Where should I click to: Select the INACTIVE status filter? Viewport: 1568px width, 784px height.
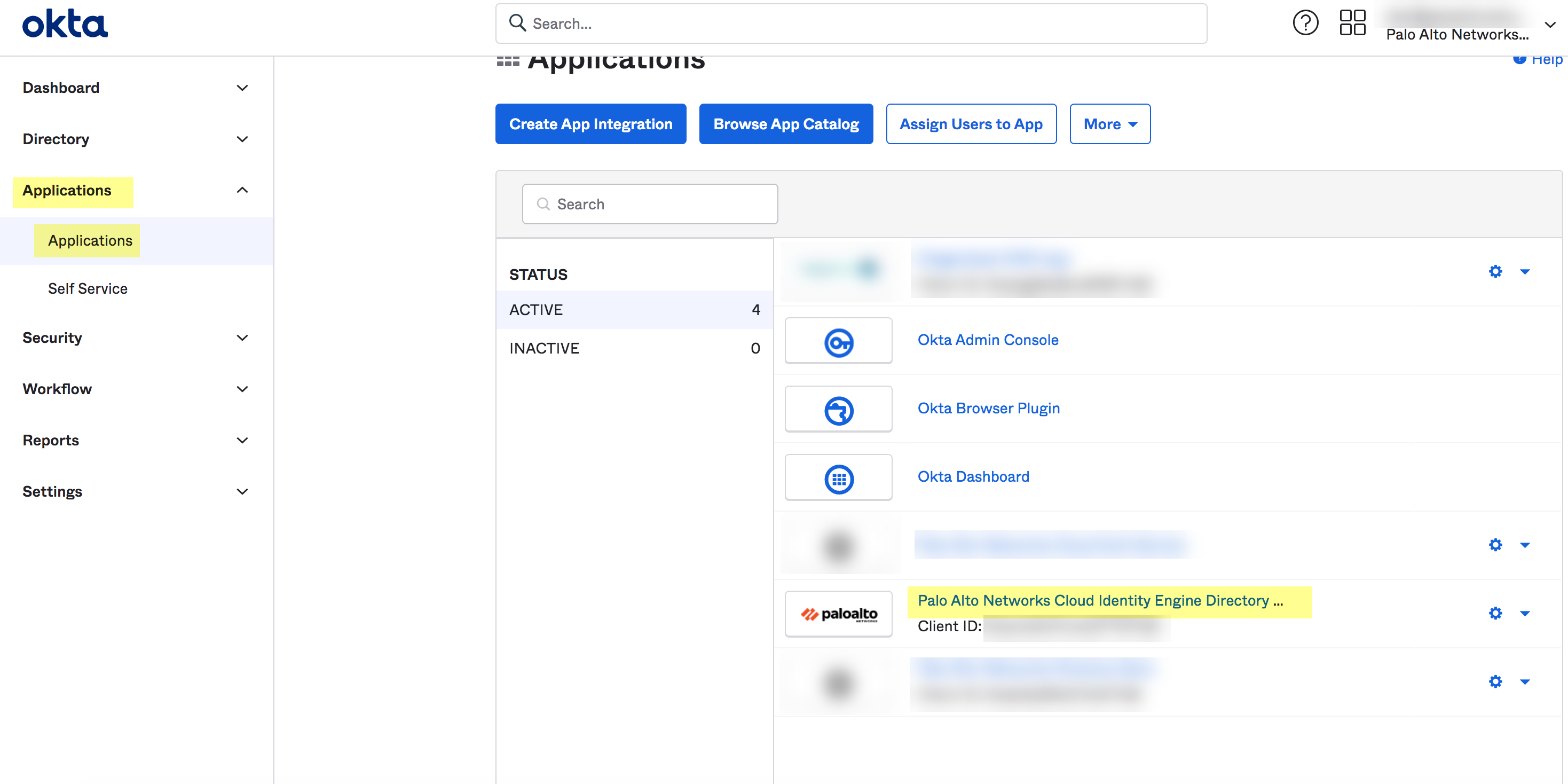click(544, 348)
